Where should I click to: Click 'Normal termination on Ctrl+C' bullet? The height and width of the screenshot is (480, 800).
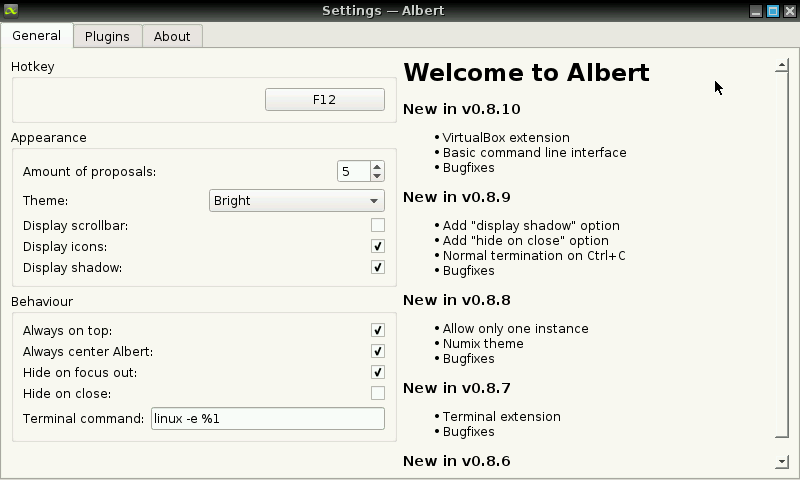(534, 256)
